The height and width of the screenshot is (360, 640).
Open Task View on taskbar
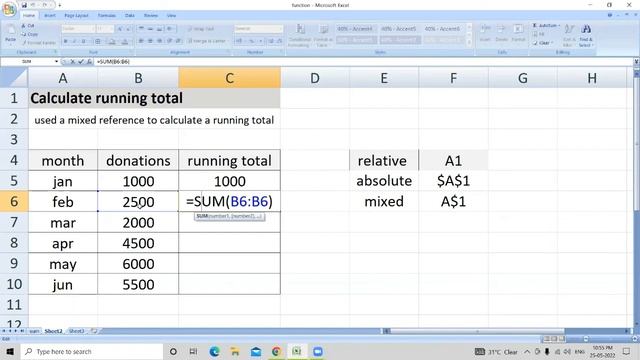(x=193, y=351)
